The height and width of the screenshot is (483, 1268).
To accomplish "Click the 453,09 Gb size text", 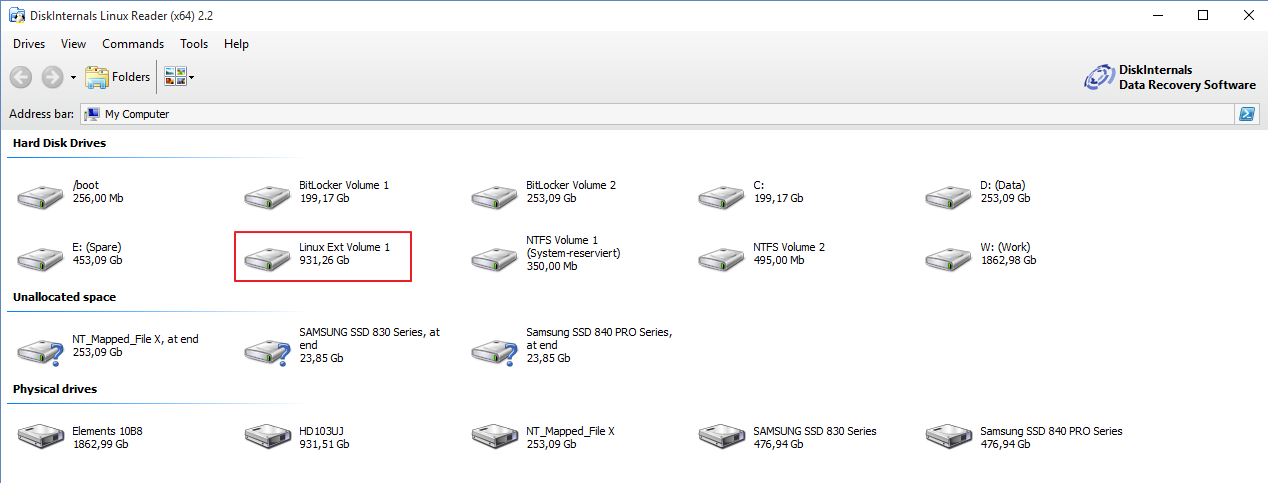I will coord(98,260).
